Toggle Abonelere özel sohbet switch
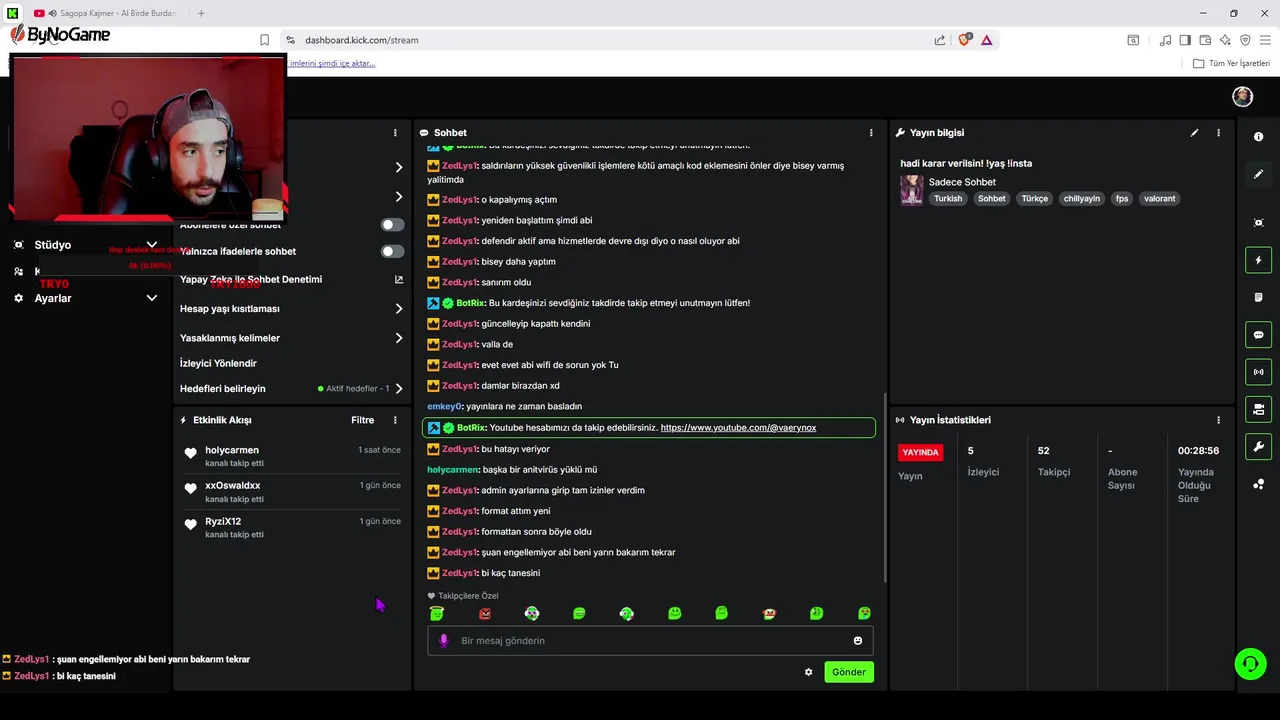 (393, 225)
